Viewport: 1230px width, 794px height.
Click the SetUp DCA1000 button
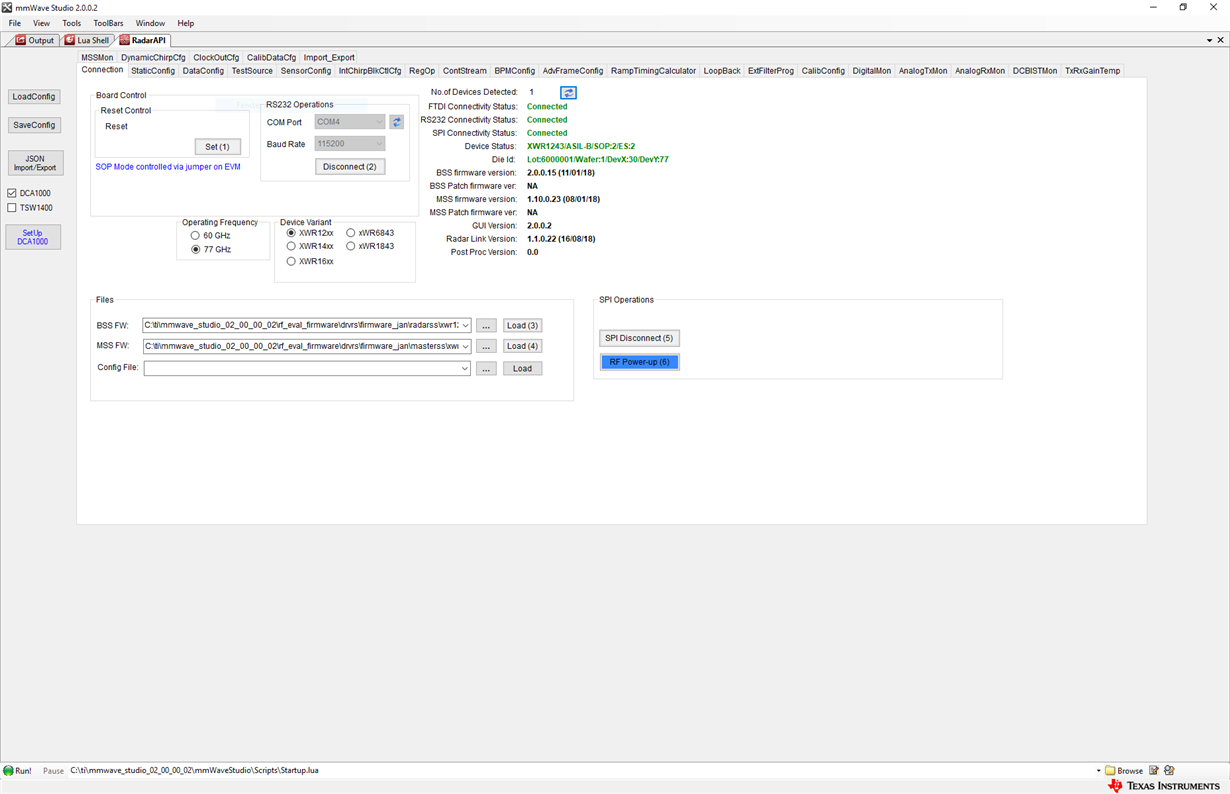(33, 237)
